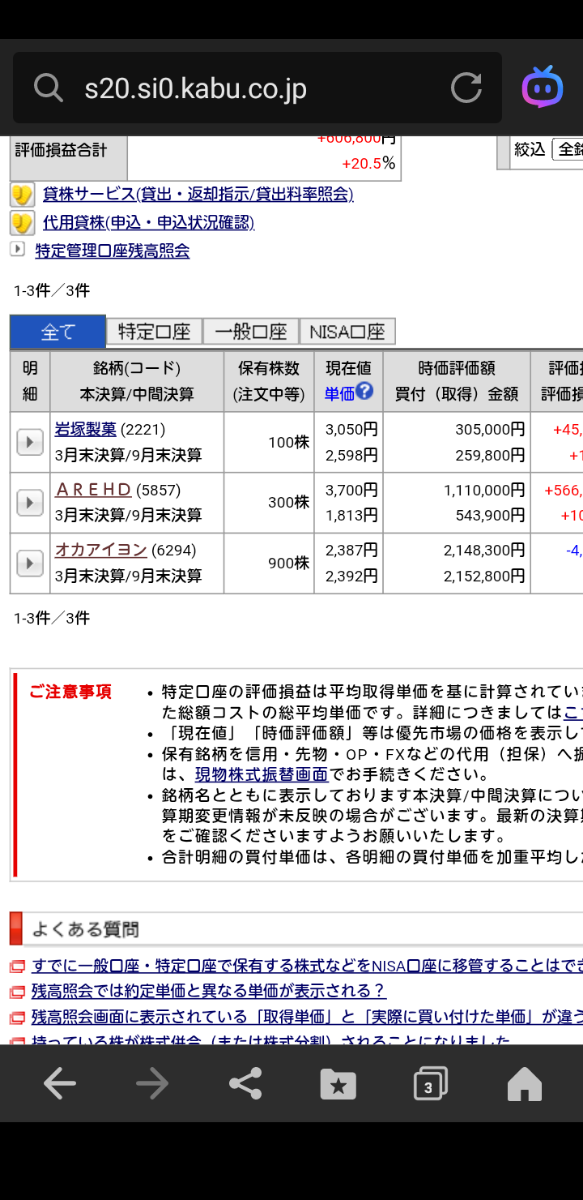Click the beginner leaf icon next to 代用貸株
Image resolution: width=583 pixels, height=1200 pixels.
click(x=22, y=222)
